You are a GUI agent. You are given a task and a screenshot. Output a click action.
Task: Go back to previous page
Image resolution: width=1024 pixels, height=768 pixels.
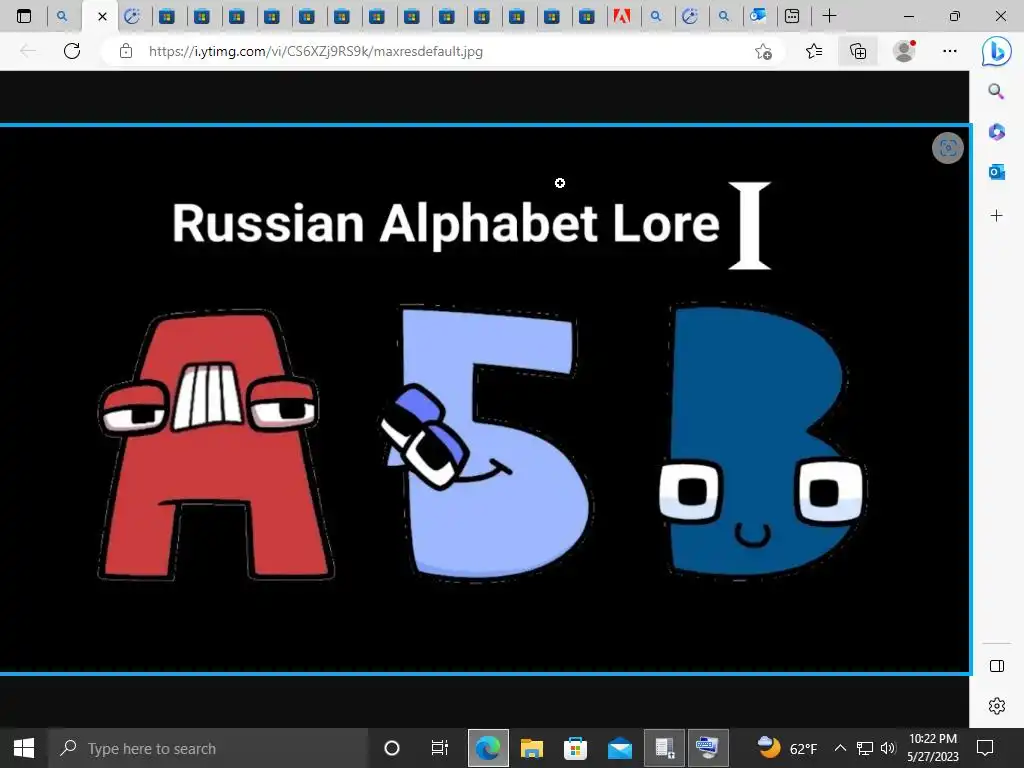pos(28,51)
